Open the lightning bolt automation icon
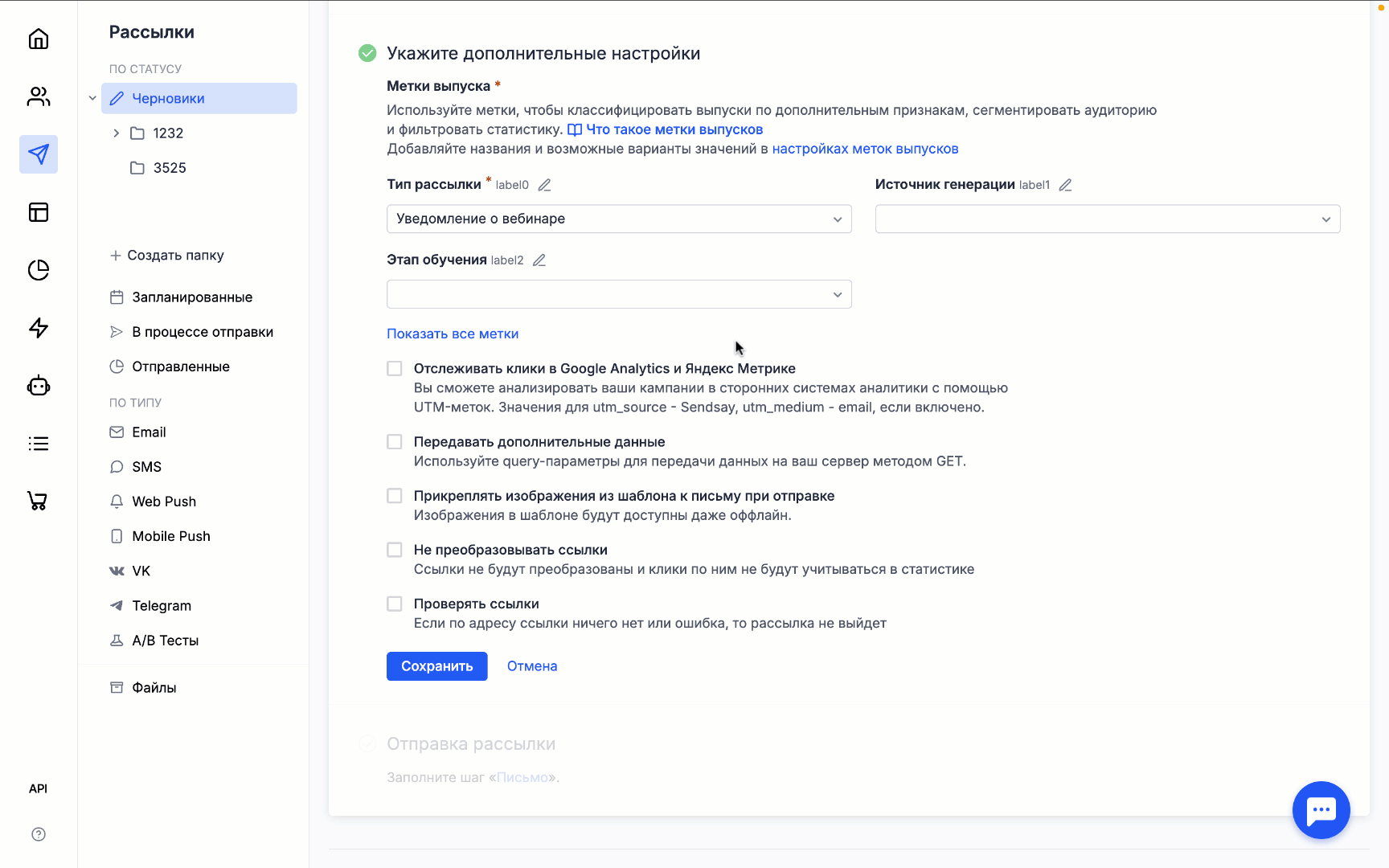Screen dimensions: 1389x868 39,328
